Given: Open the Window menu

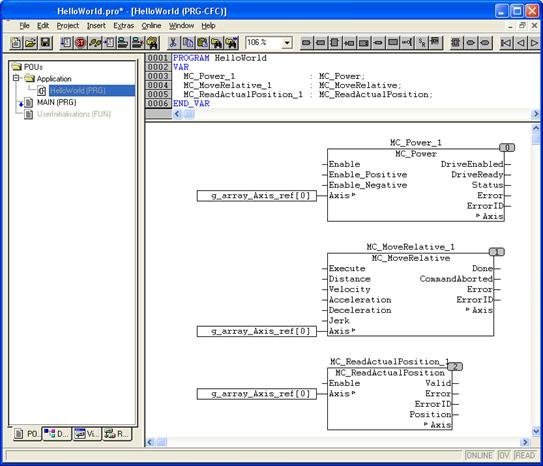Looking at the screenshot, I should point(181,26).
